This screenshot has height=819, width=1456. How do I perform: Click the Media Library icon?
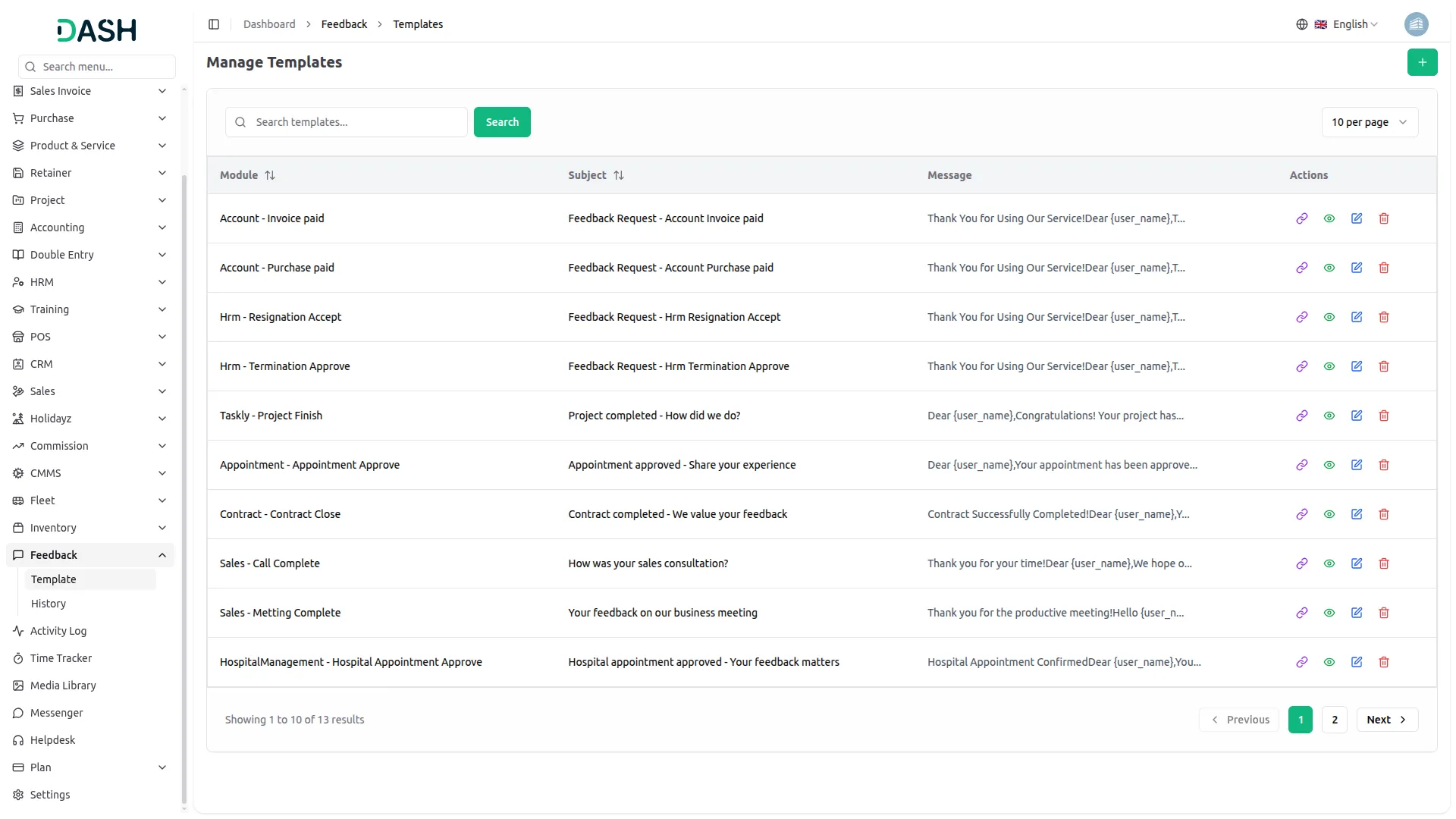tap(17, 686)
